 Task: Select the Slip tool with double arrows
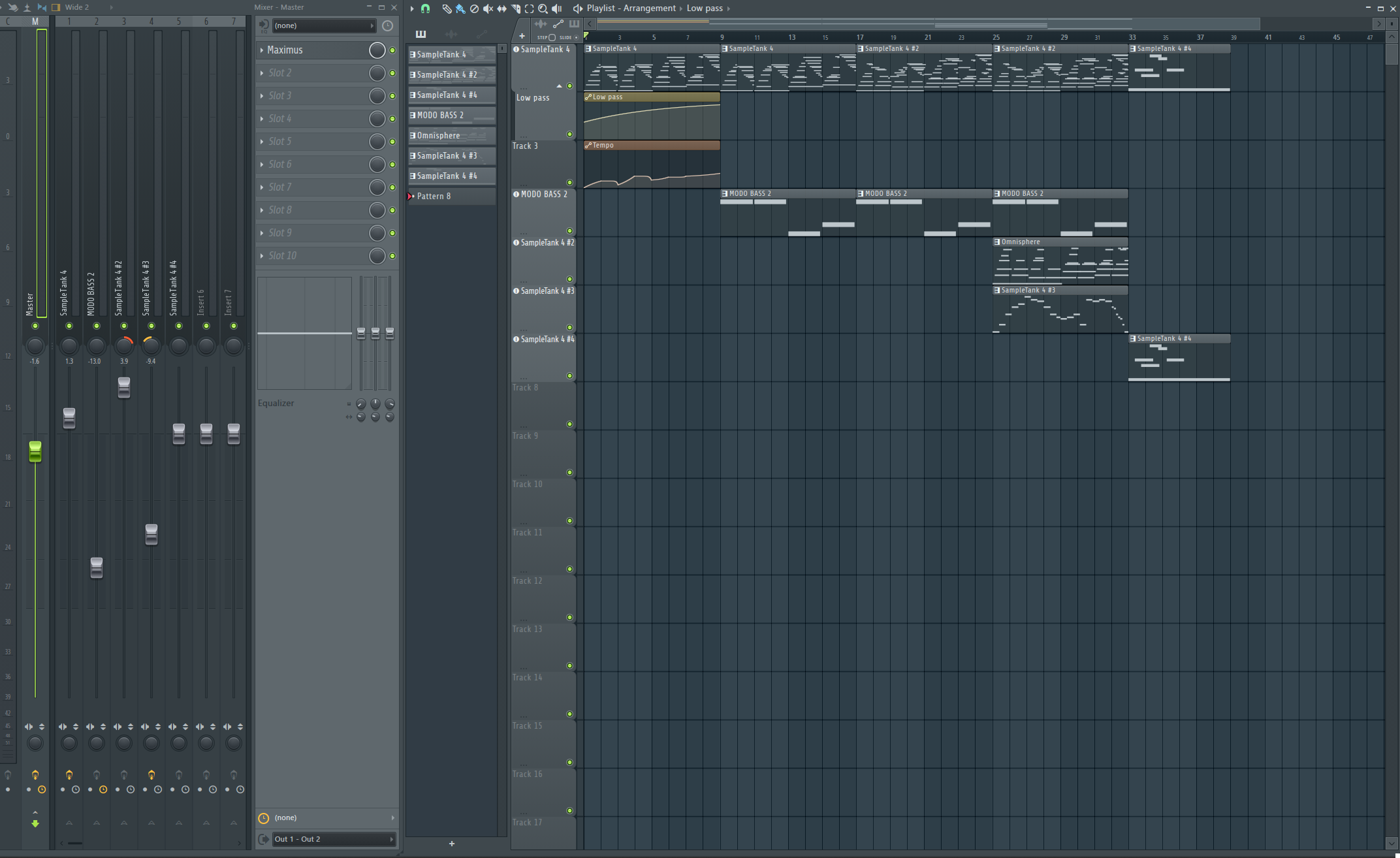point(501,8)
